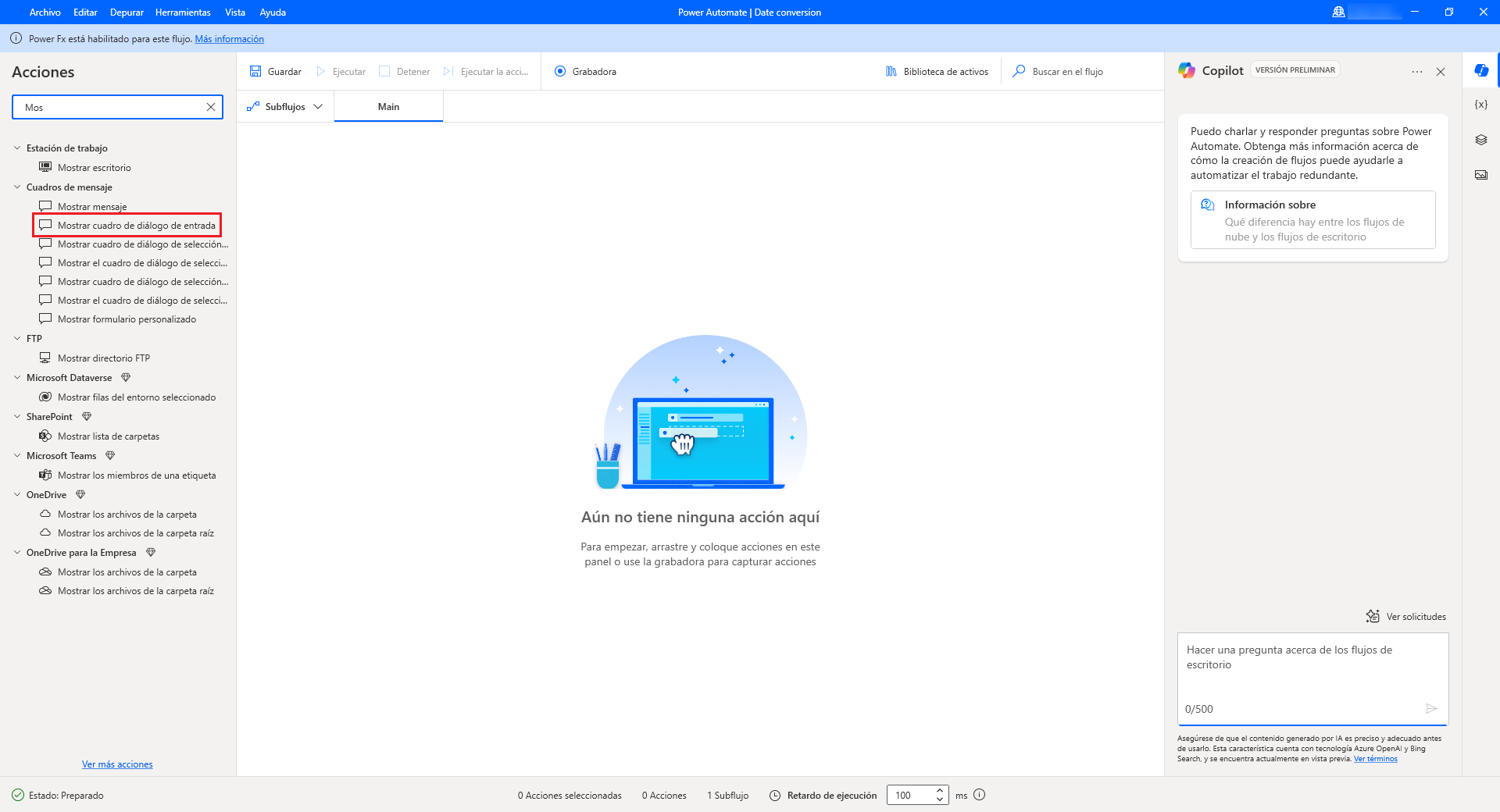Open the images panel icon

(x=1481, y=175)
